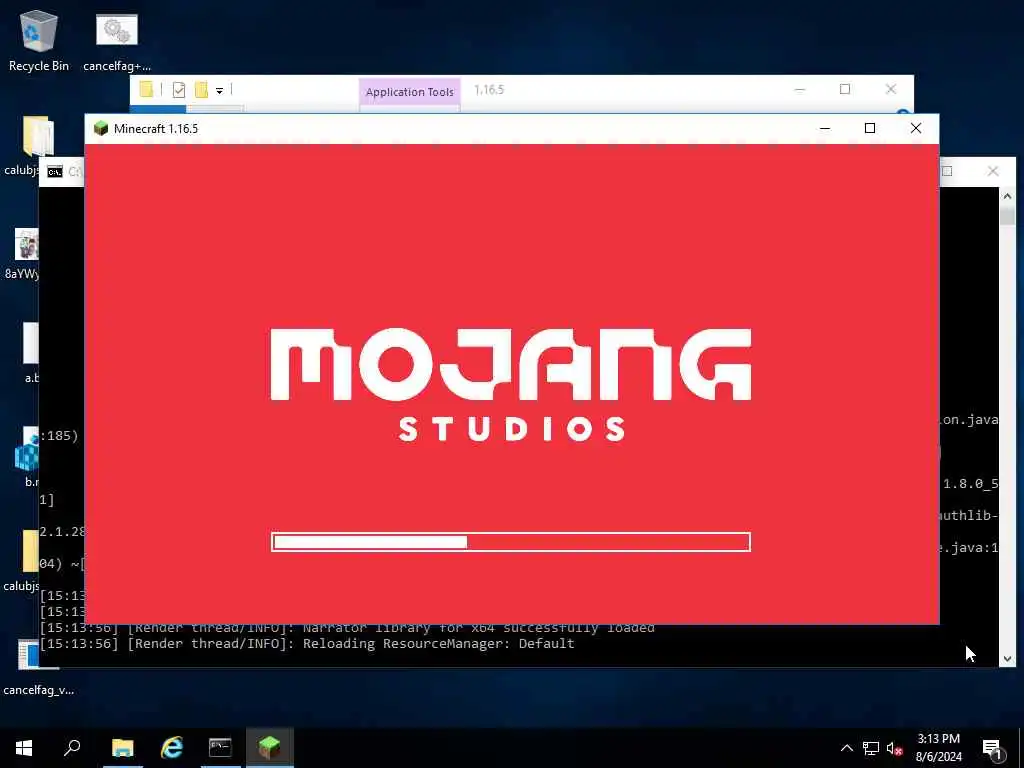Open taskbar search magnifier
The width and height of the screenshot is (1024, 768).
coord(72,748)
